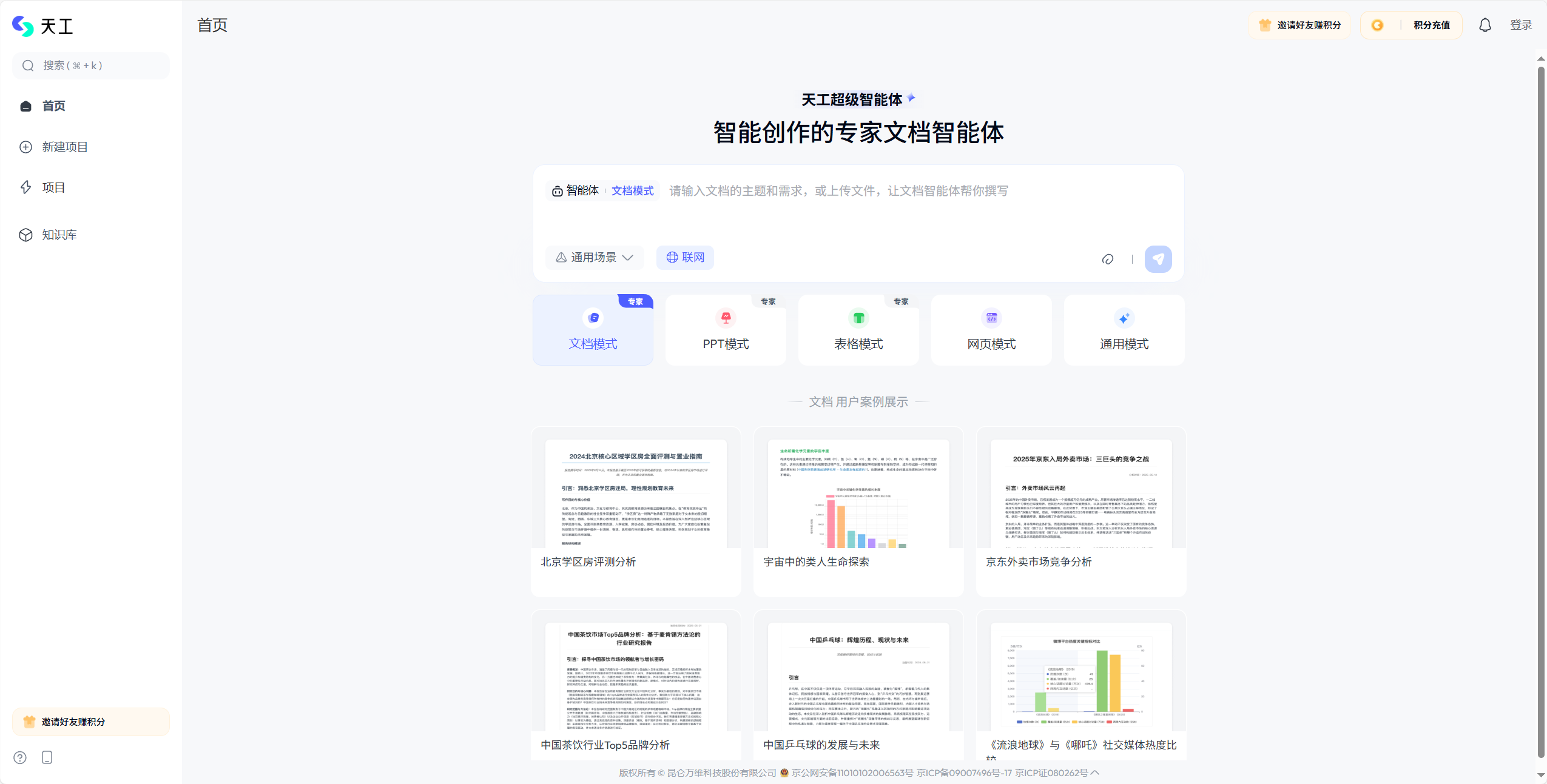Click the 智能体 文档模式 mode selector
Screen dimensions: 1547x784
pos(602,191)
